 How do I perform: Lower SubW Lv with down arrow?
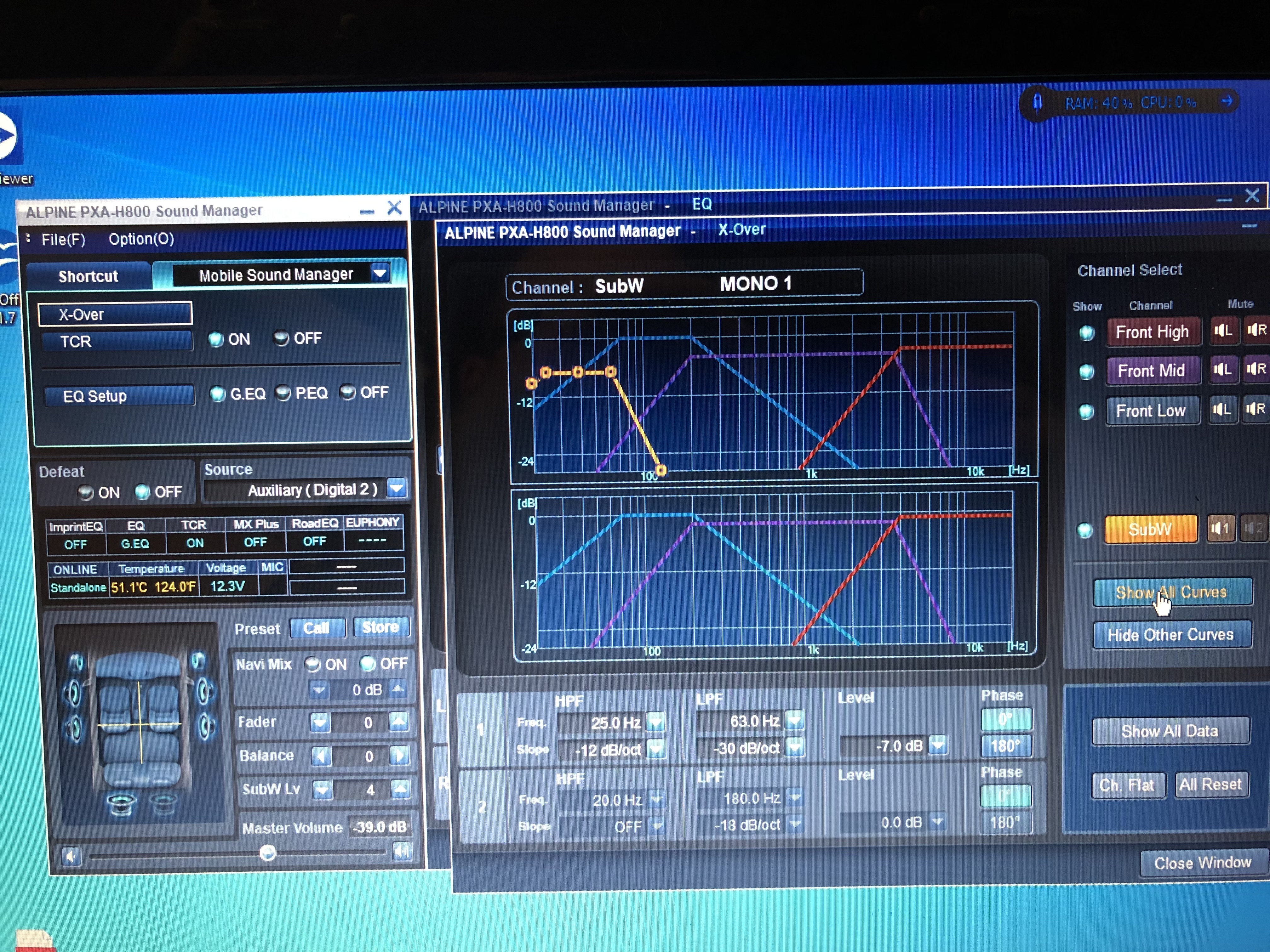click(322, 790)
